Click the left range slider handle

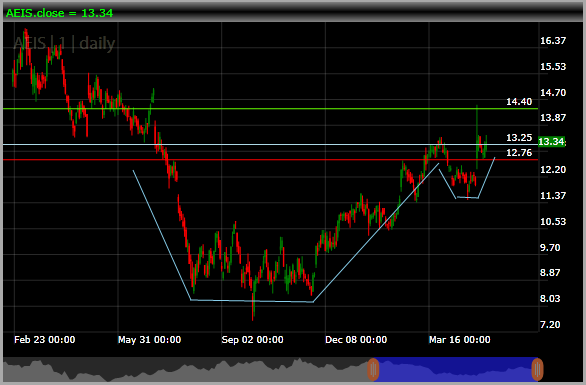tap(373, 369)
